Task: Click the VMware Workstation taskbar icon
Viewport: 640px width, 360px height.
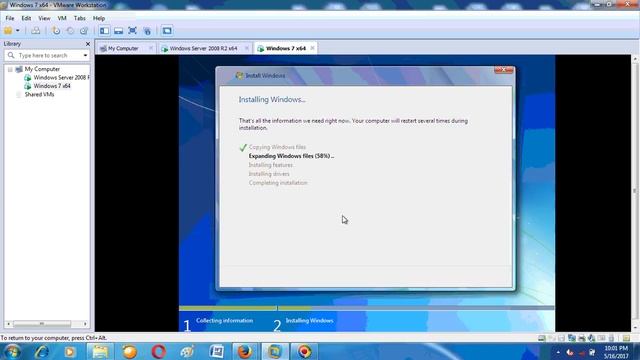Action: pyautogui.click(x=275, y=352)
